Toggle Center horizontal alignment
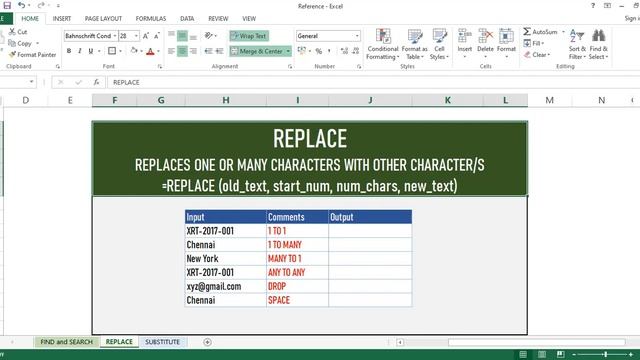The width and height of the screenshot is (640, 360). pos(182,51)
